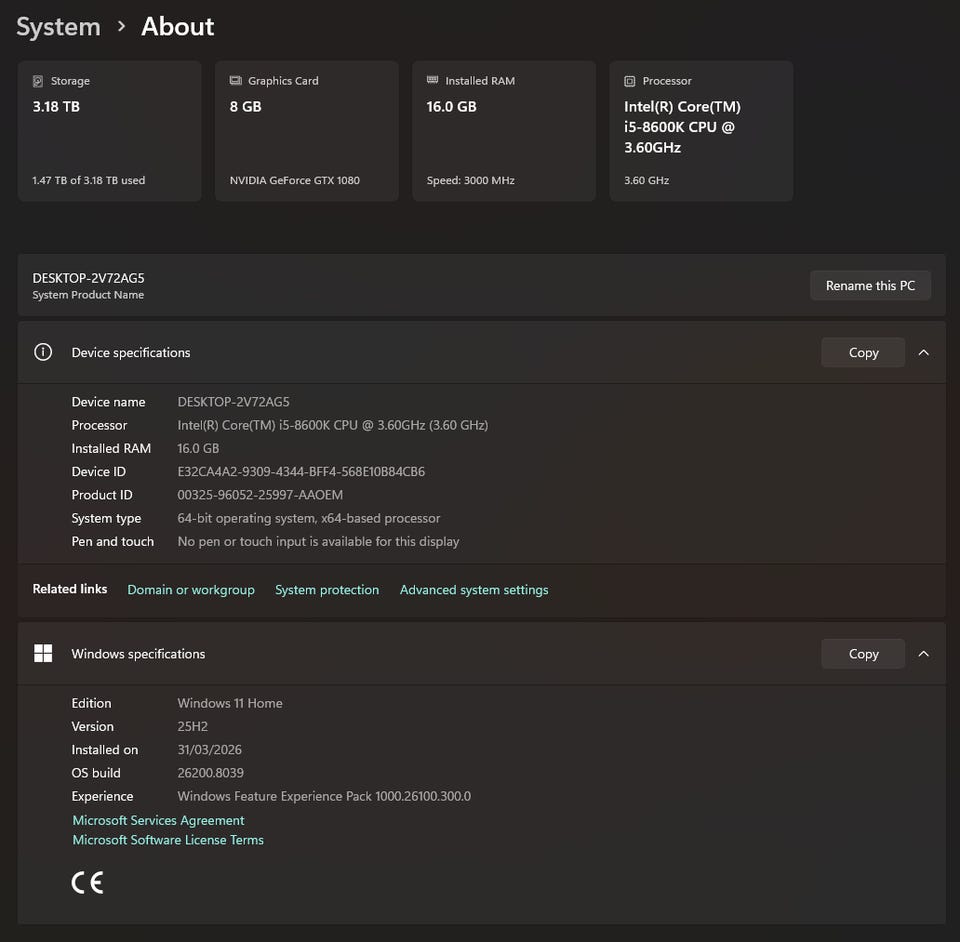Click the Installed RAM chip icon
960x942 pixels.
[432, 80]
